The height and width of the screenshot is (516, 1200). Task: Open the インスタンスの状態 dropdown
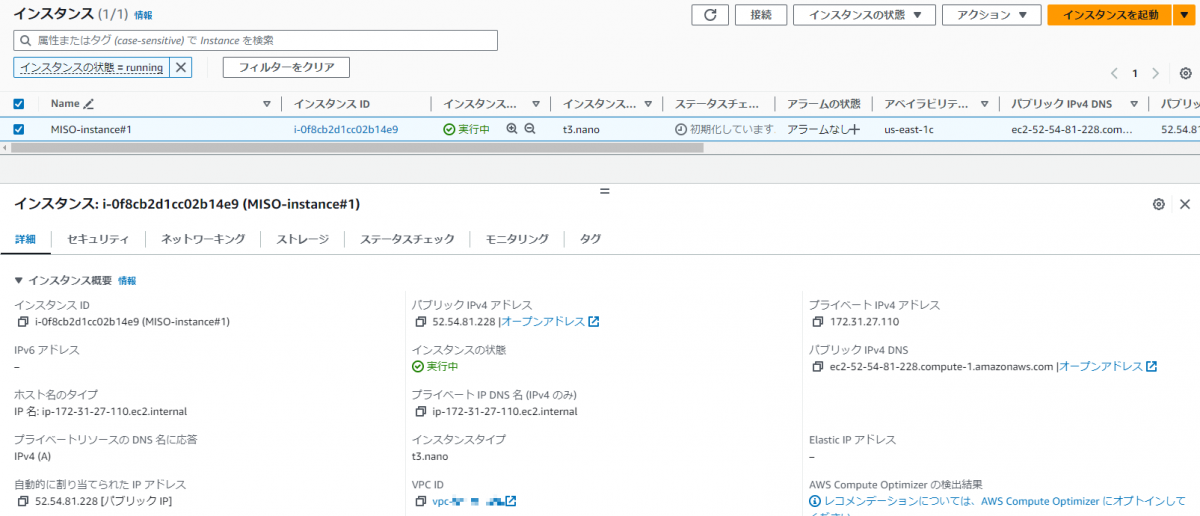tap(864, 15)
